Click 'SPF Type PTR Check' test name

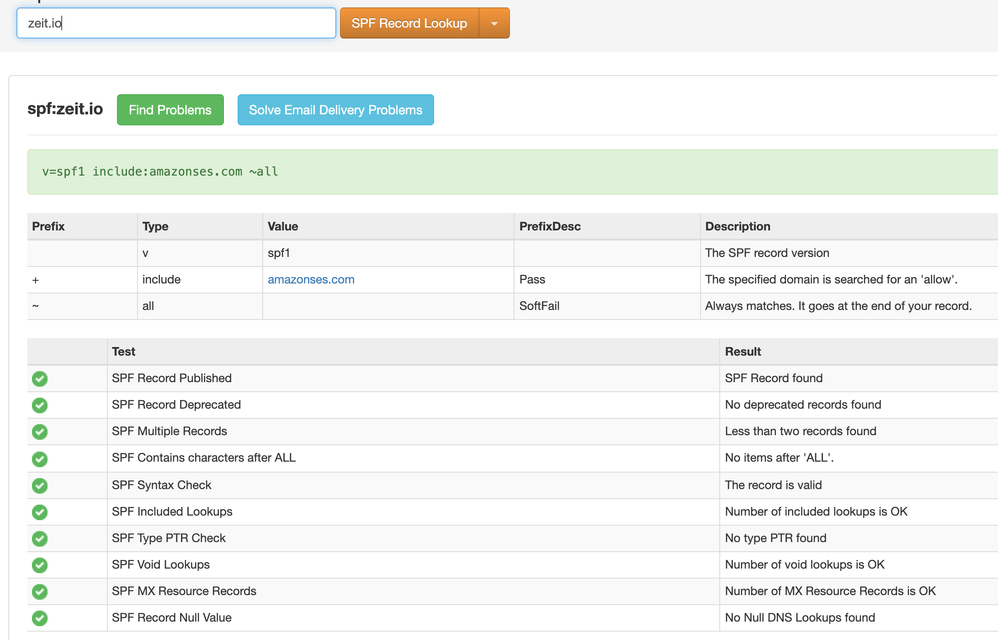(x=169, y=538)
